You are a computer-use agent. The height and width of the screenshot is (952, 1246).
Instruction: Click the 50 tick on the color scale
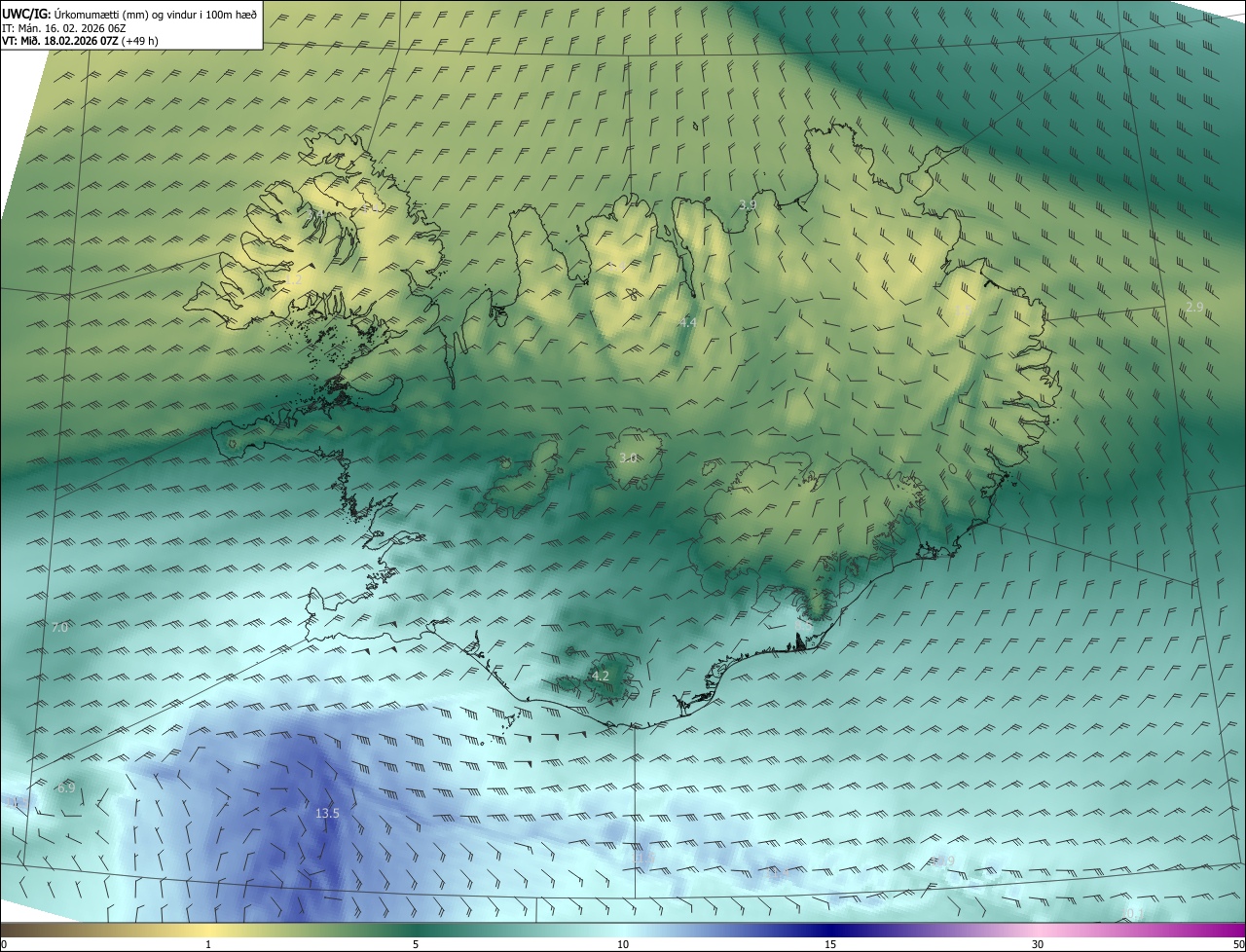1238,944
